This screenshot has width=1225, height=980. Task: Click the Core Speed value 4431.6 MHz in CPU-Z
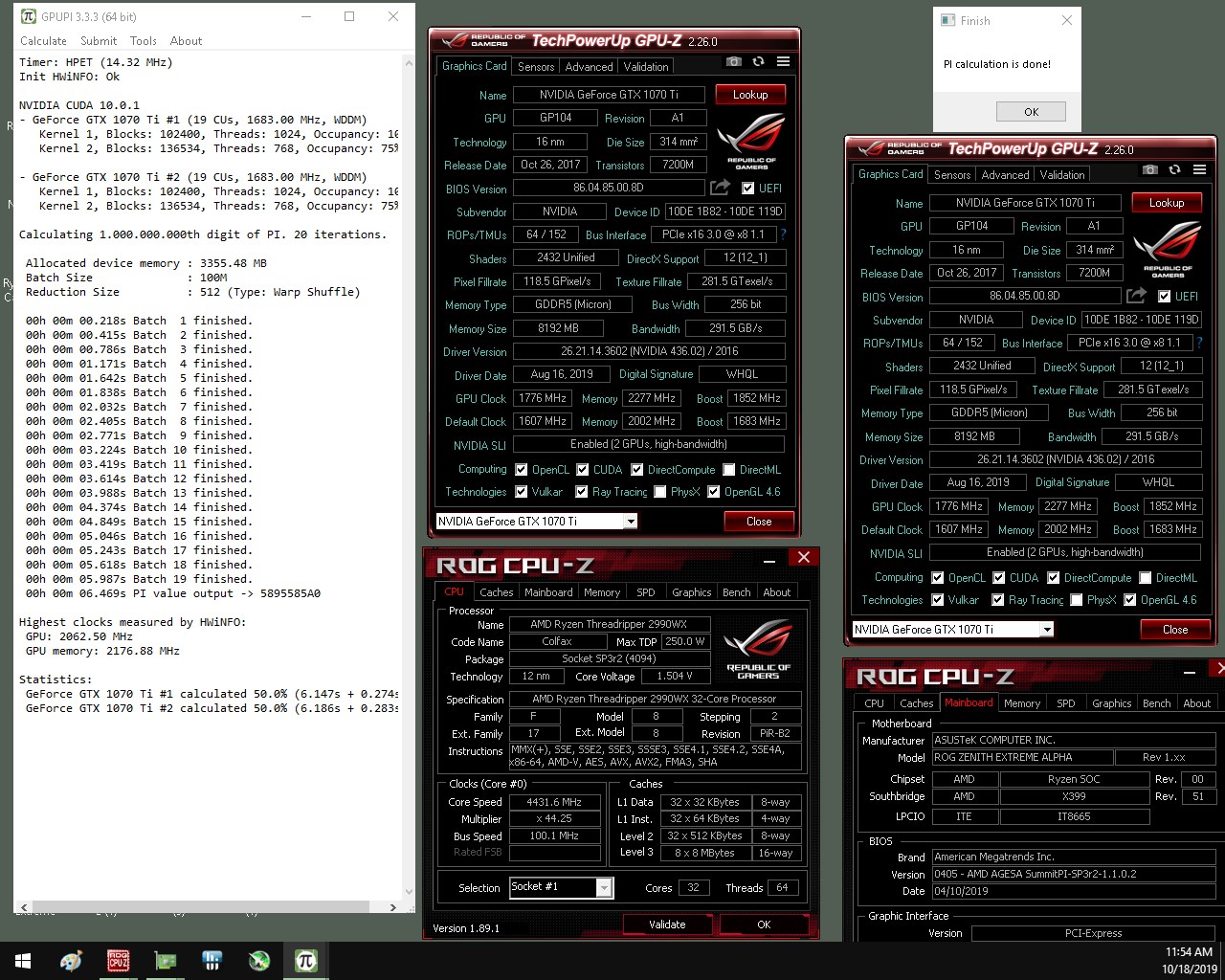(x=554, y=802)
